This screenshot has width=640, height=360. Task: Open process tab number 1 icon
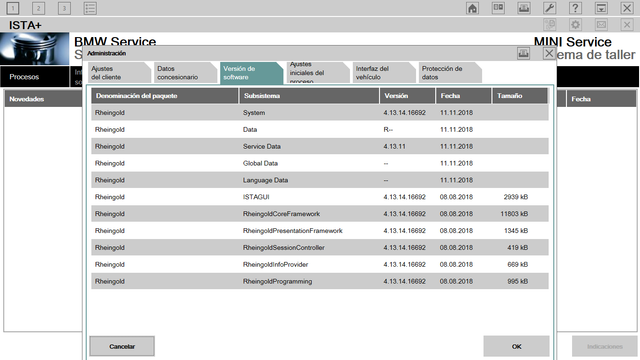point(13,8)
